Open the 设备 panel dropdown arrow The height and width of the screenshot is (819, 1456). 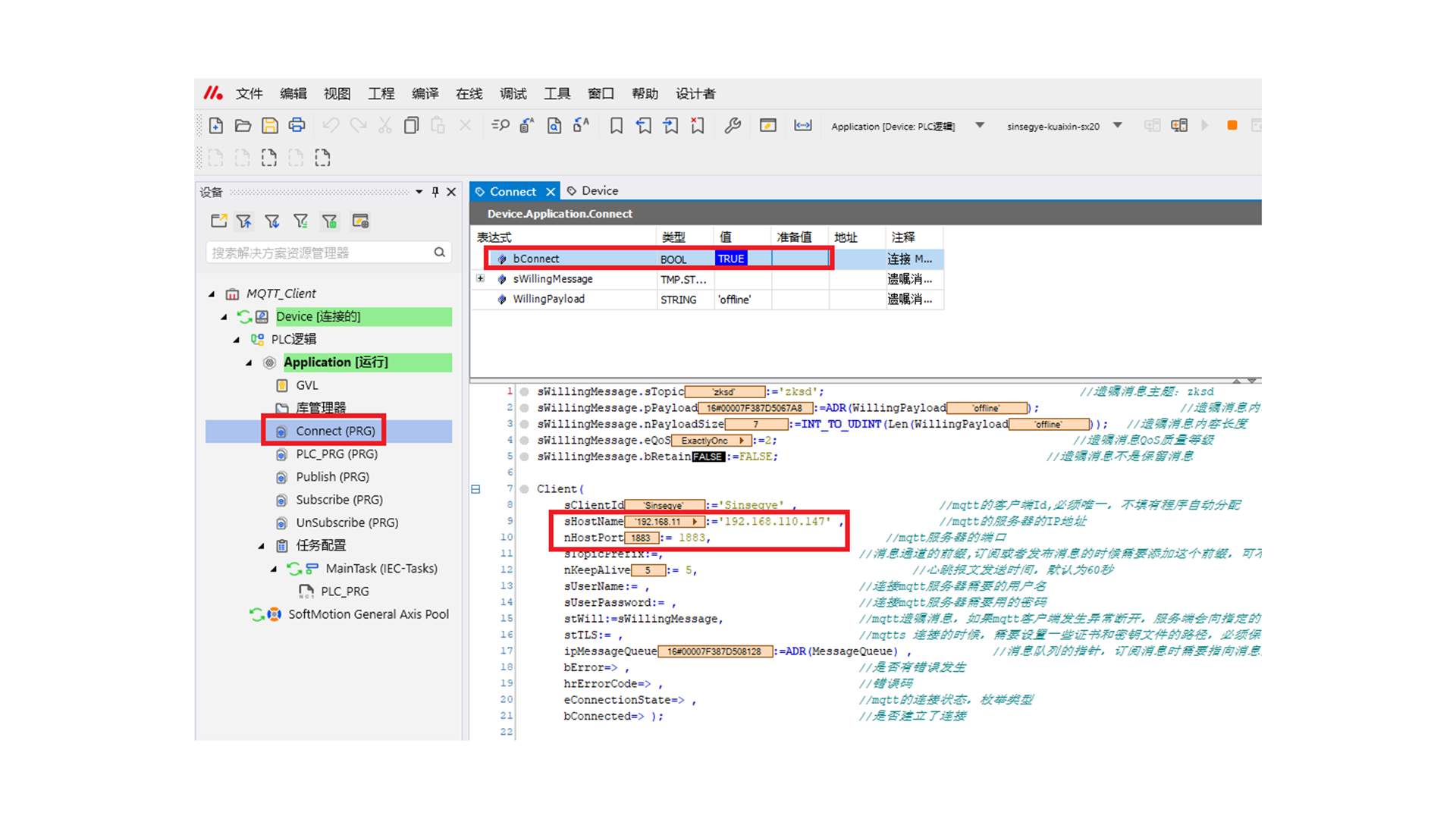pos(419,192)
